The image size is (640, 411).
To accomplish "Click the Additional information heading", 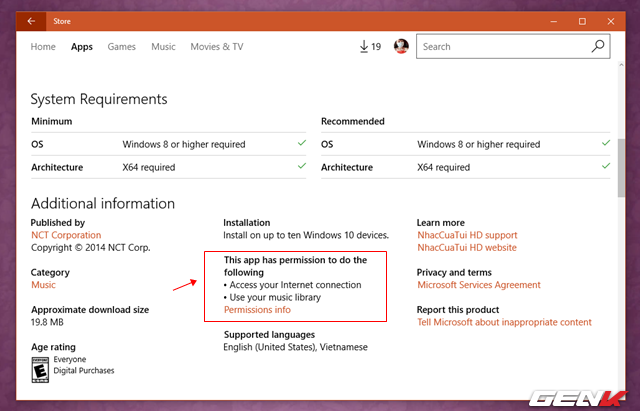I will 103,203.
